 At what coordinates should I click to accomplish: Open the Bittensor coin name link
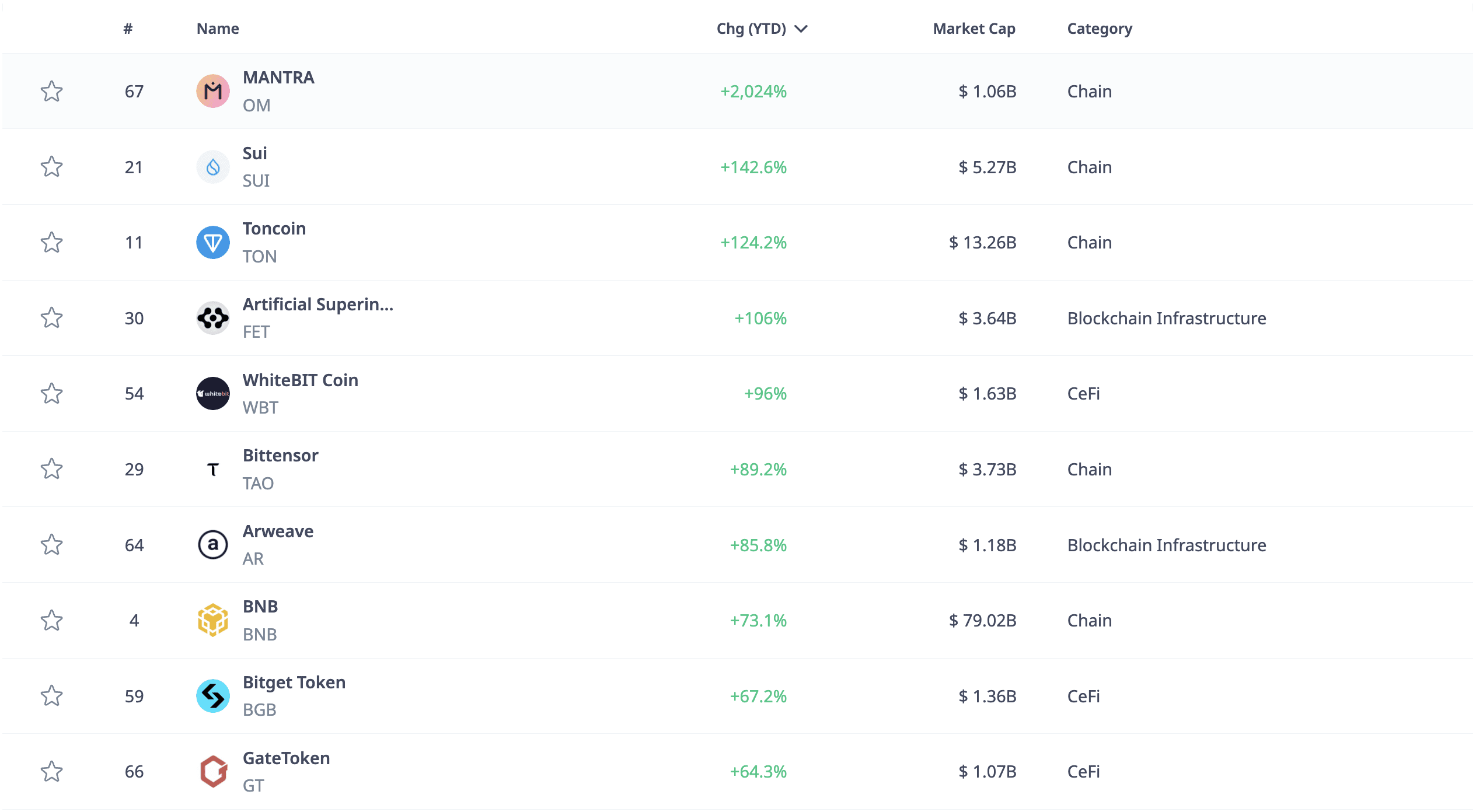[280, 456]
